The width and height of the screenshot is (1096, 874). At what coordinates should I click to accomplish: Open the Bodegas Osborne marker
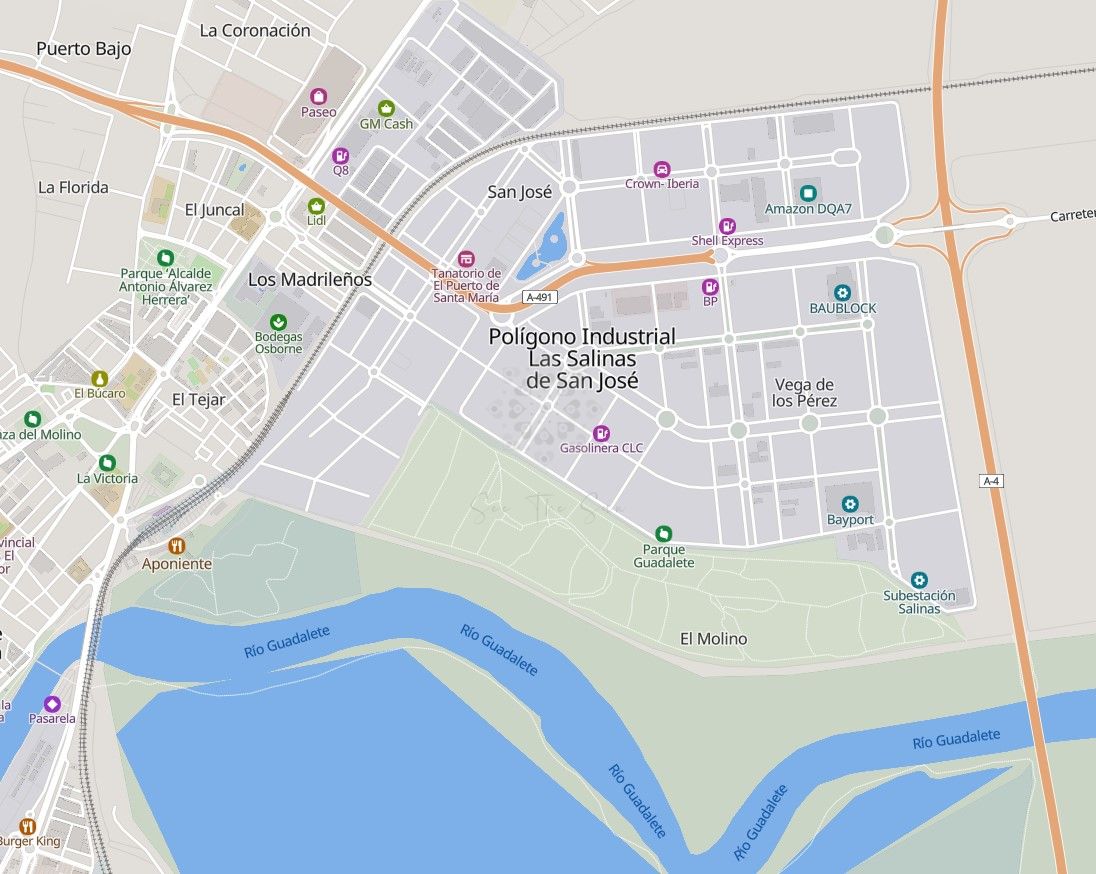(278, 322)
